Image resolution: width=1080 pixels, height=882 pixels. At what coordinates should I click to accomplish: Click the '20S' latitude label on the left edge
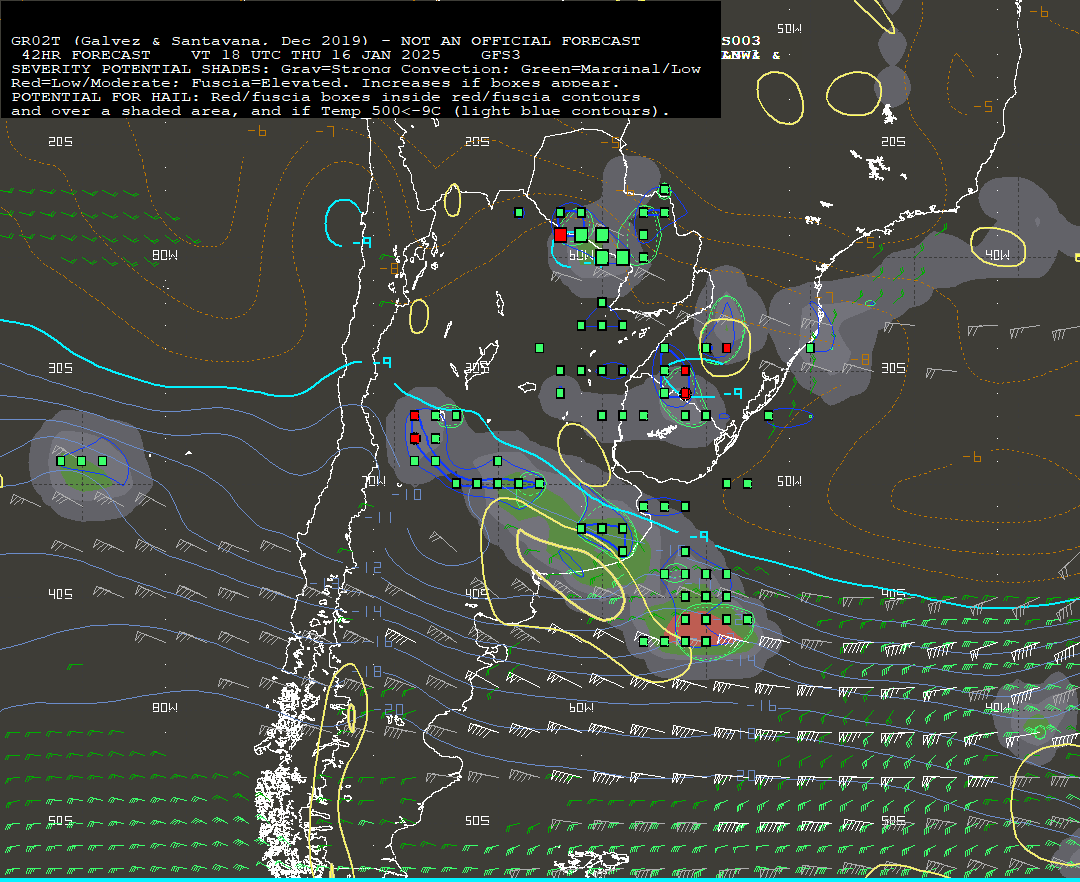(60, 141)
